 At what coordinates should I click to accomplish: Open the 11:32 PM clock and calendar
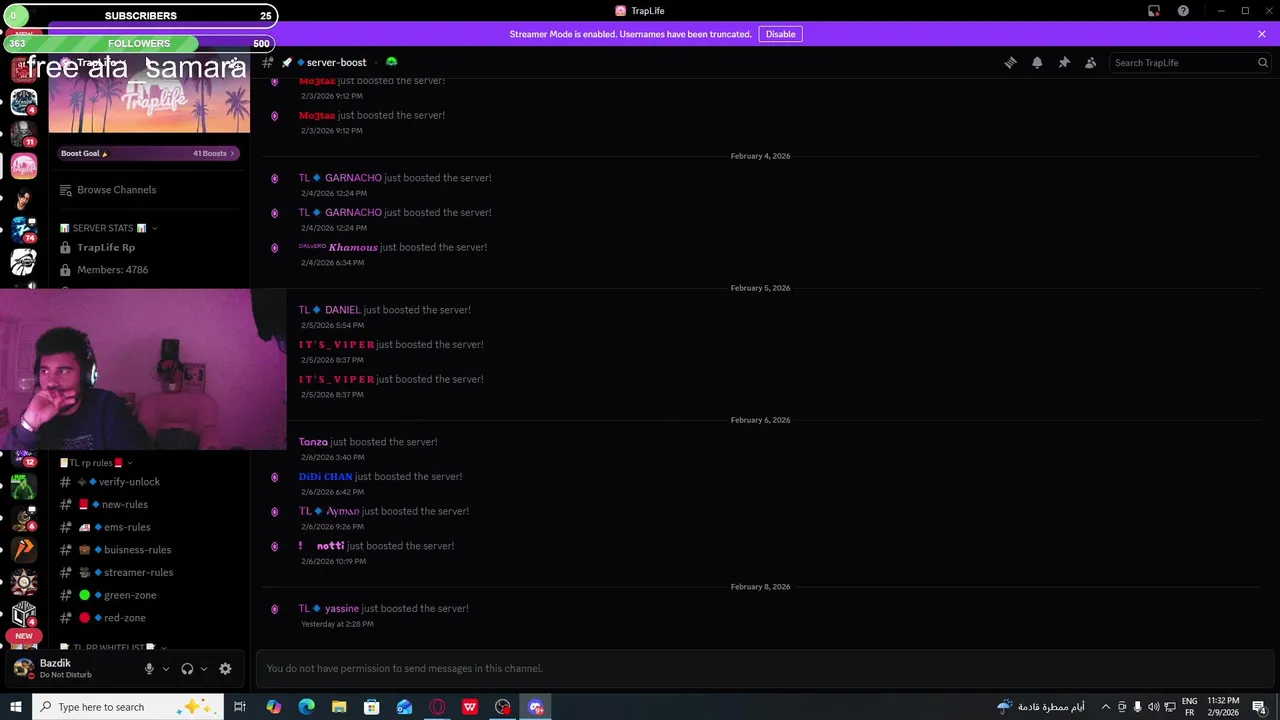[x=1223, y=707]
